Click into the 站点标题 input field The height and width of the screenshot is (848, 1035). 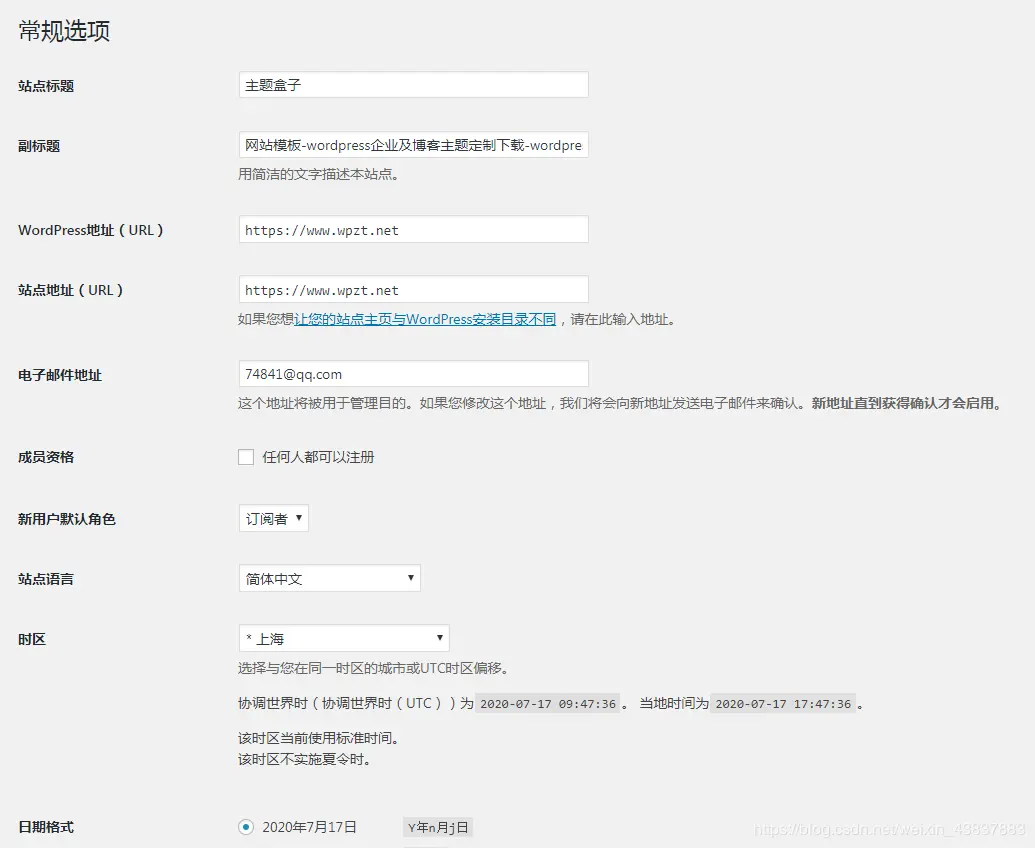click(x=413, y=84)
